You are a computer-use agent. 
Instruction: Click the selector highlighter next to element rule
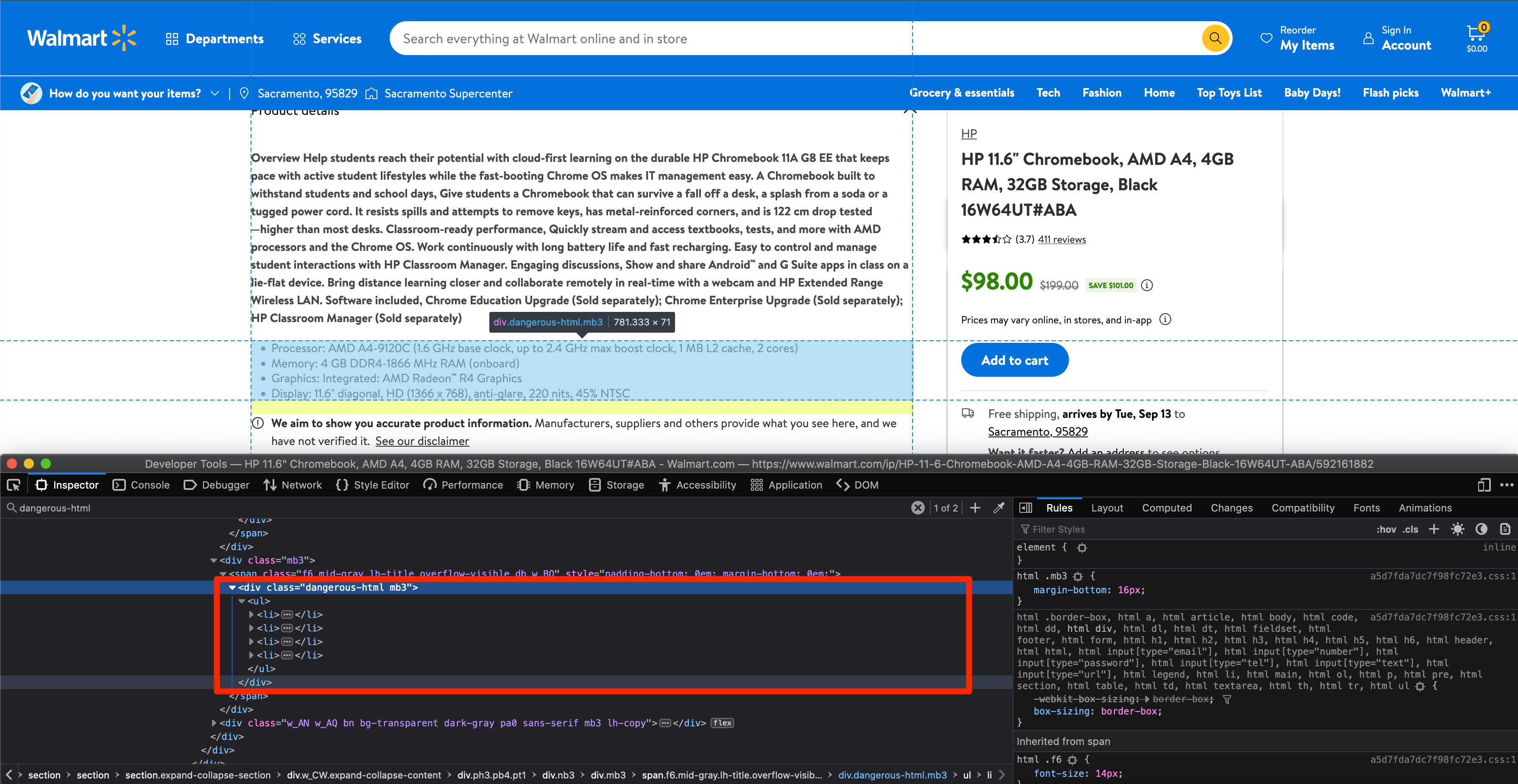1082,547
